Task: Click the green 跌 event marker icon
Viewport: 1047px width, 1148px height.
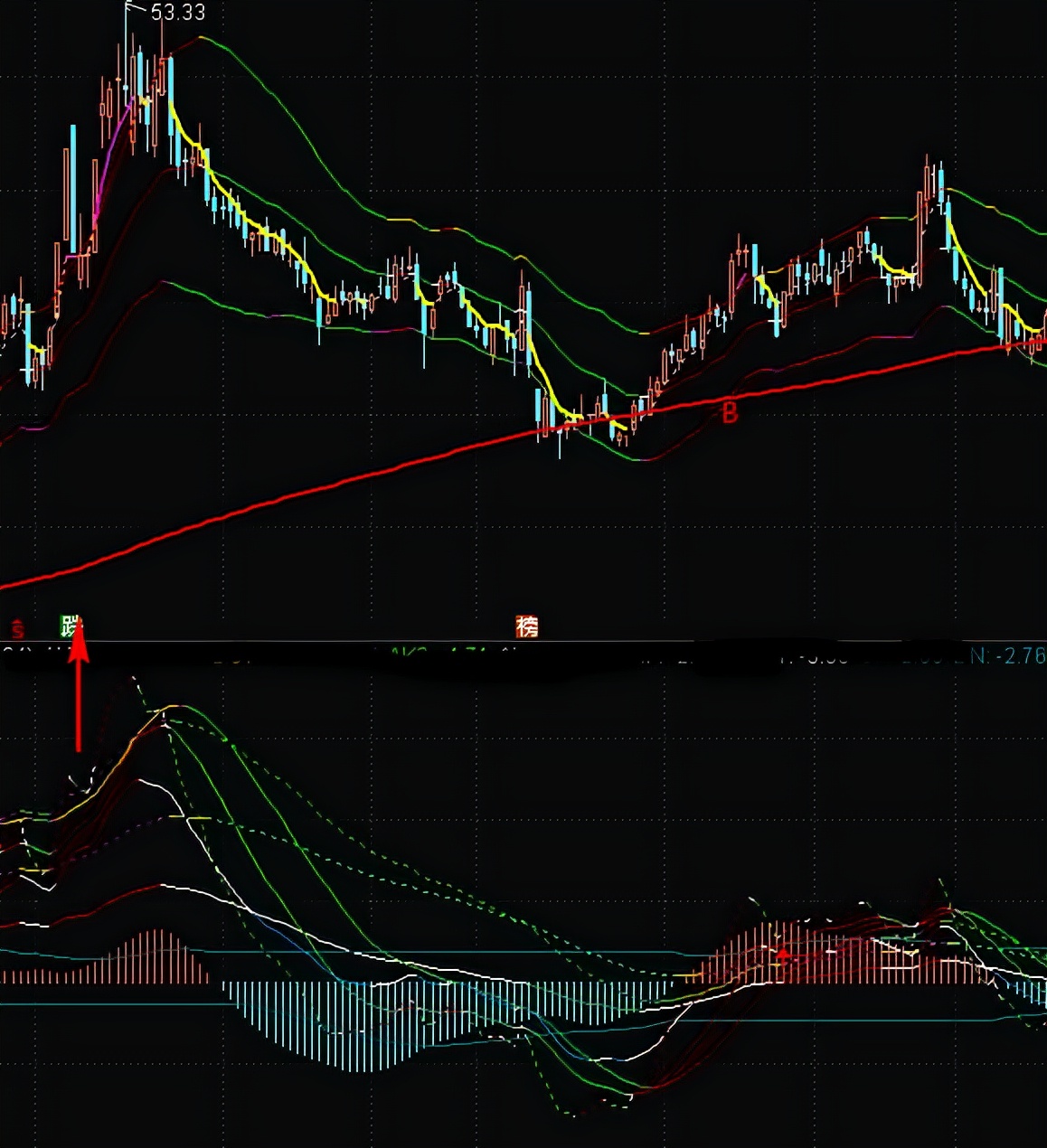Action: (71, 626)
